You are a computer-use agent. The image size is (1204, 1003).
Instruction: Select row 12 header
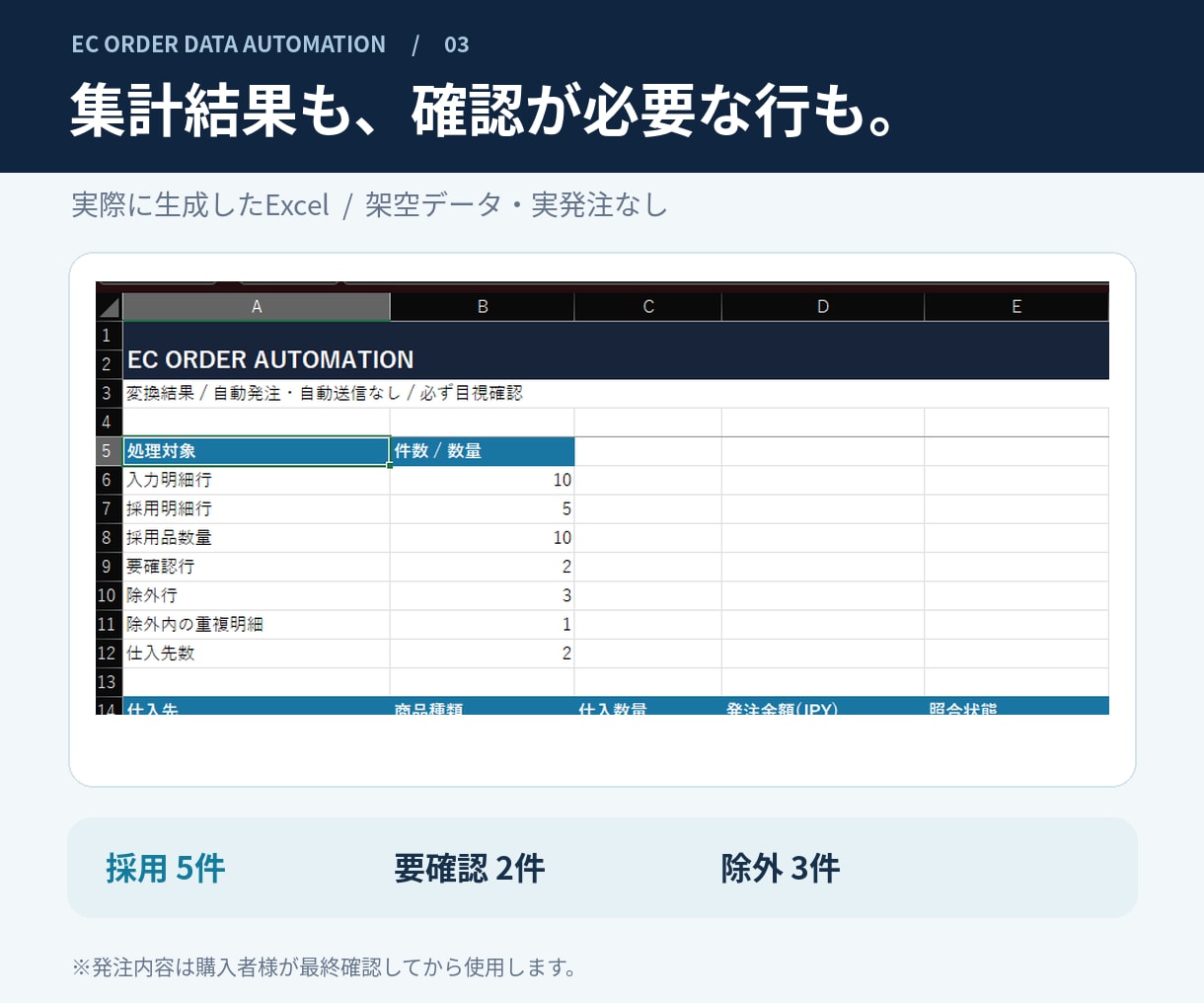[x=109, y=654]
